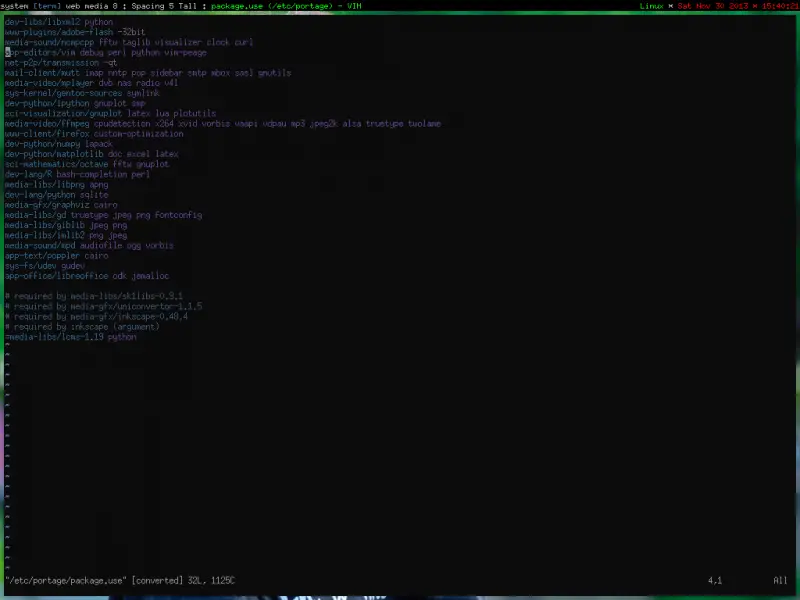Click the media-video/mplayer line
Image resolution: width=800 pixels, height=600 pixels.
pyautogui.click(x=91, y=83)
